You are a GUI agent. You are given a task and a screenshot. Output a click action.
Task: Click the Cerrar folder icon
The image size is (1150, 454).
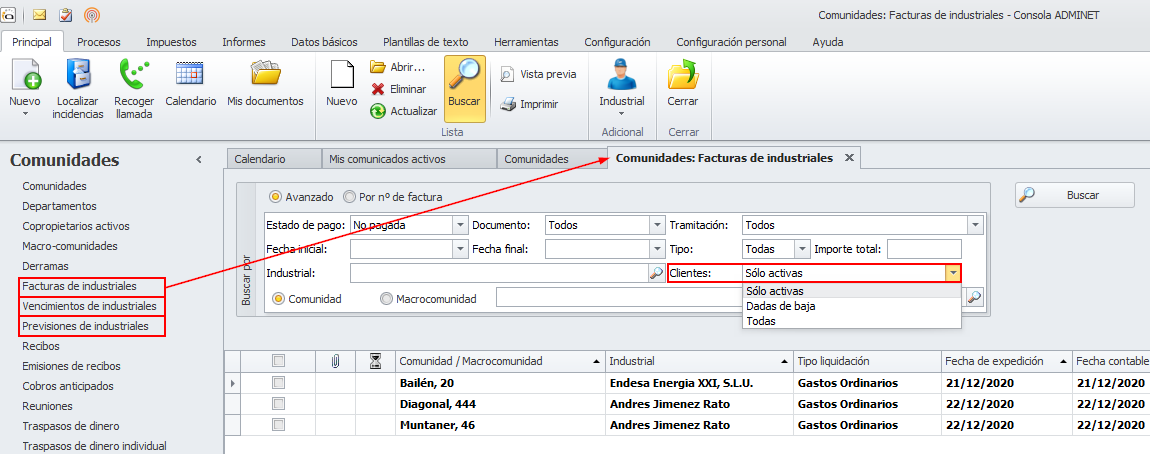tap(682, 74)
